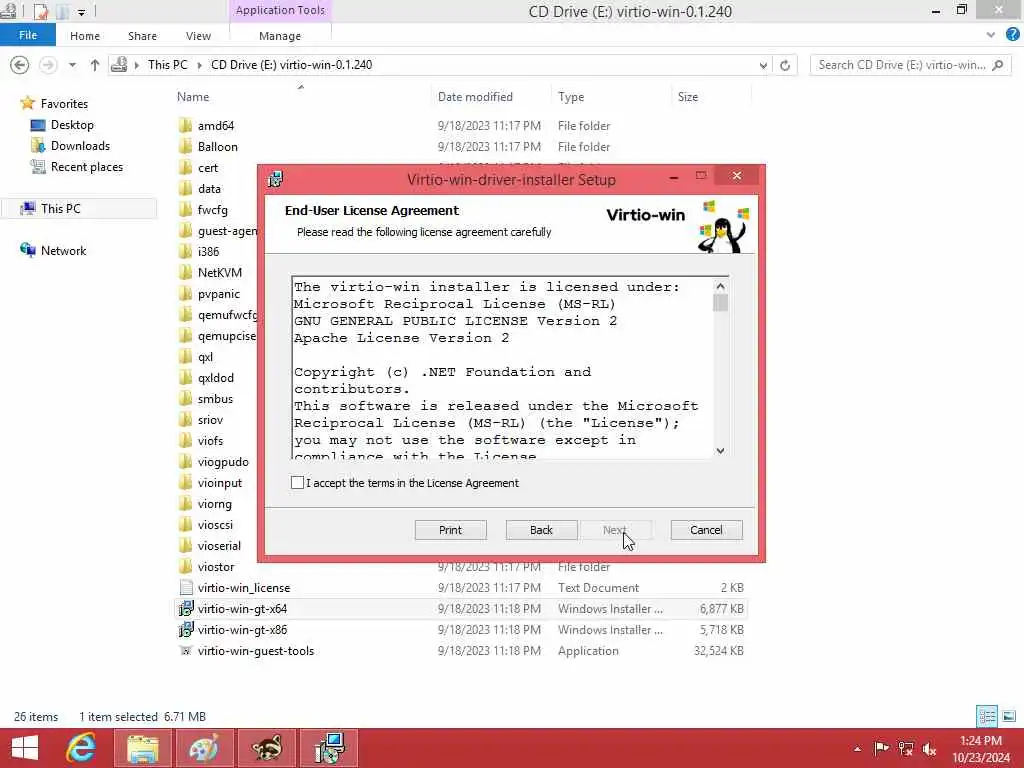Select Network in navigation pane
This screenshot has height=768, width=1024.
[63, 251]
